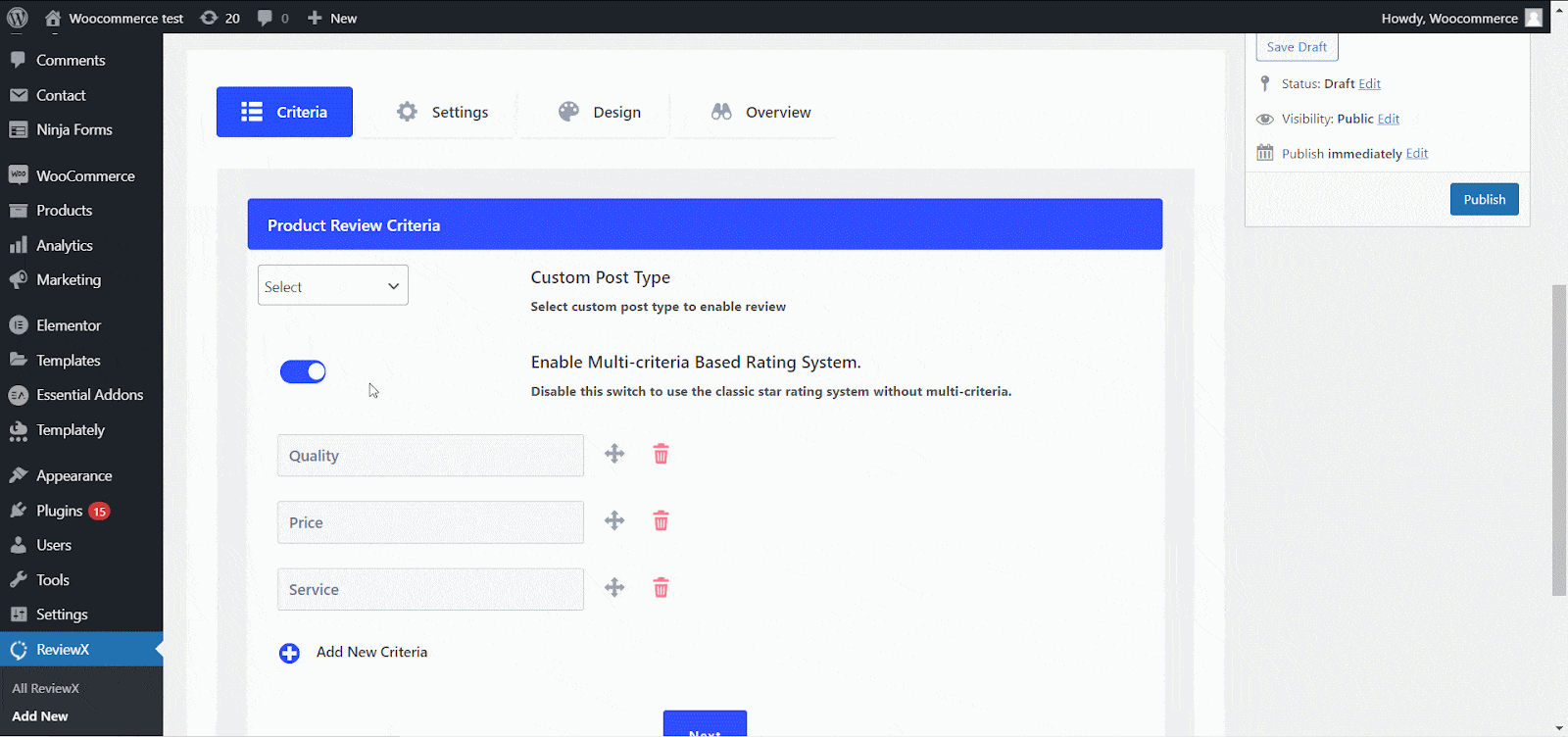Delete the Quality criteria with trash icon
The image size is (1568, 737).
click(x=661, y=454)
